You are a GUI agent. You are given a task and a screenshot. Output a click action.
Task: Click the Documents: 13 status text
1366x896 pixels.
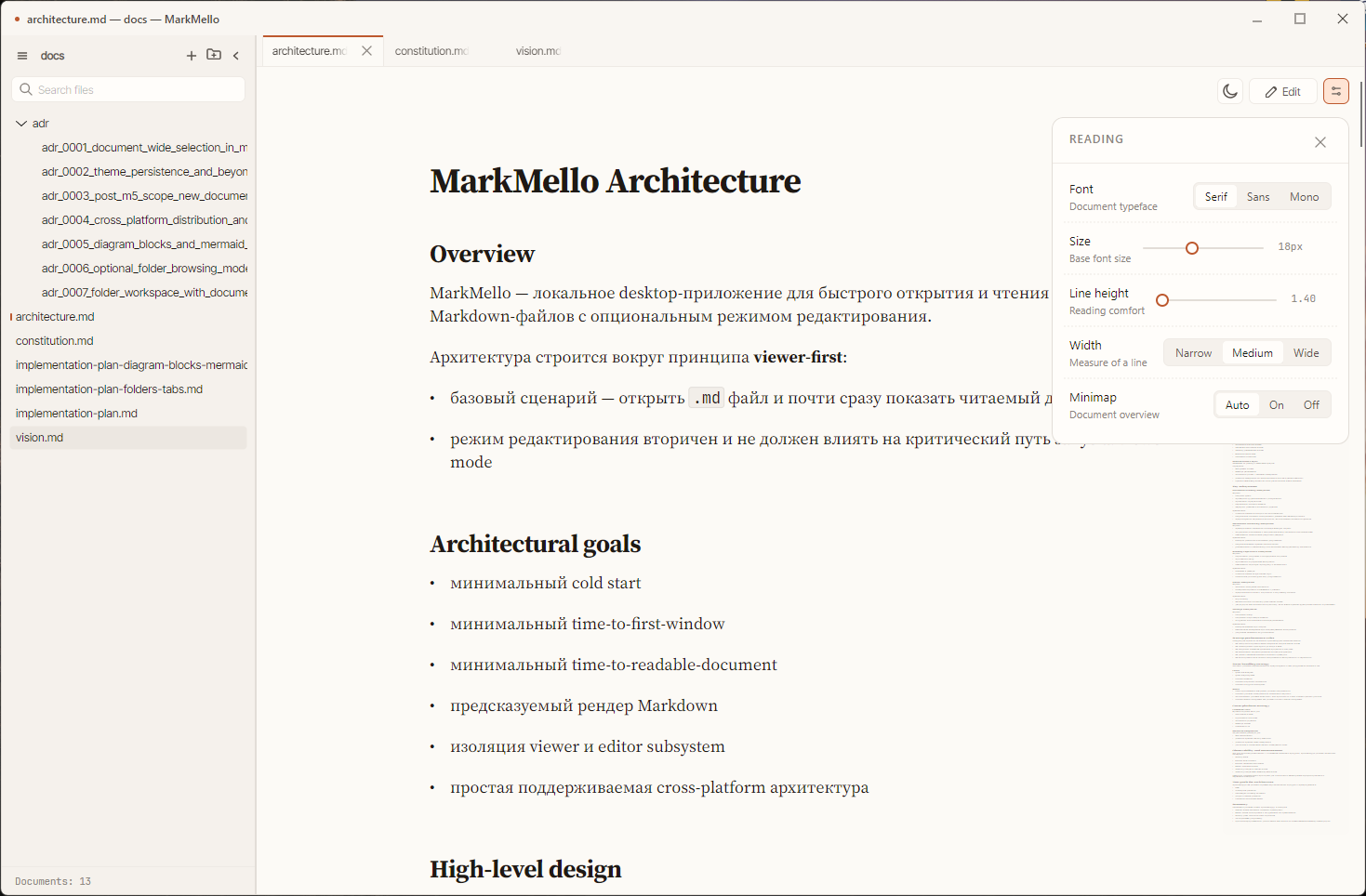pos(53,881)
